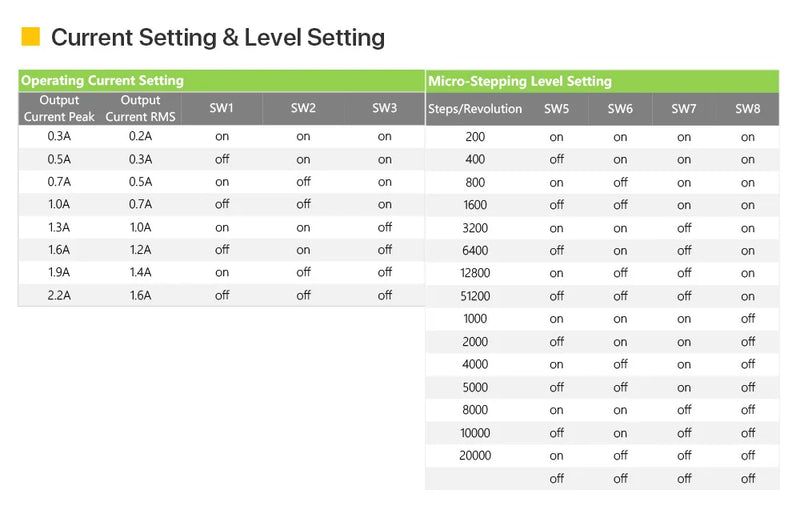Select the Output Current Peak header

[x=59, y=108]
